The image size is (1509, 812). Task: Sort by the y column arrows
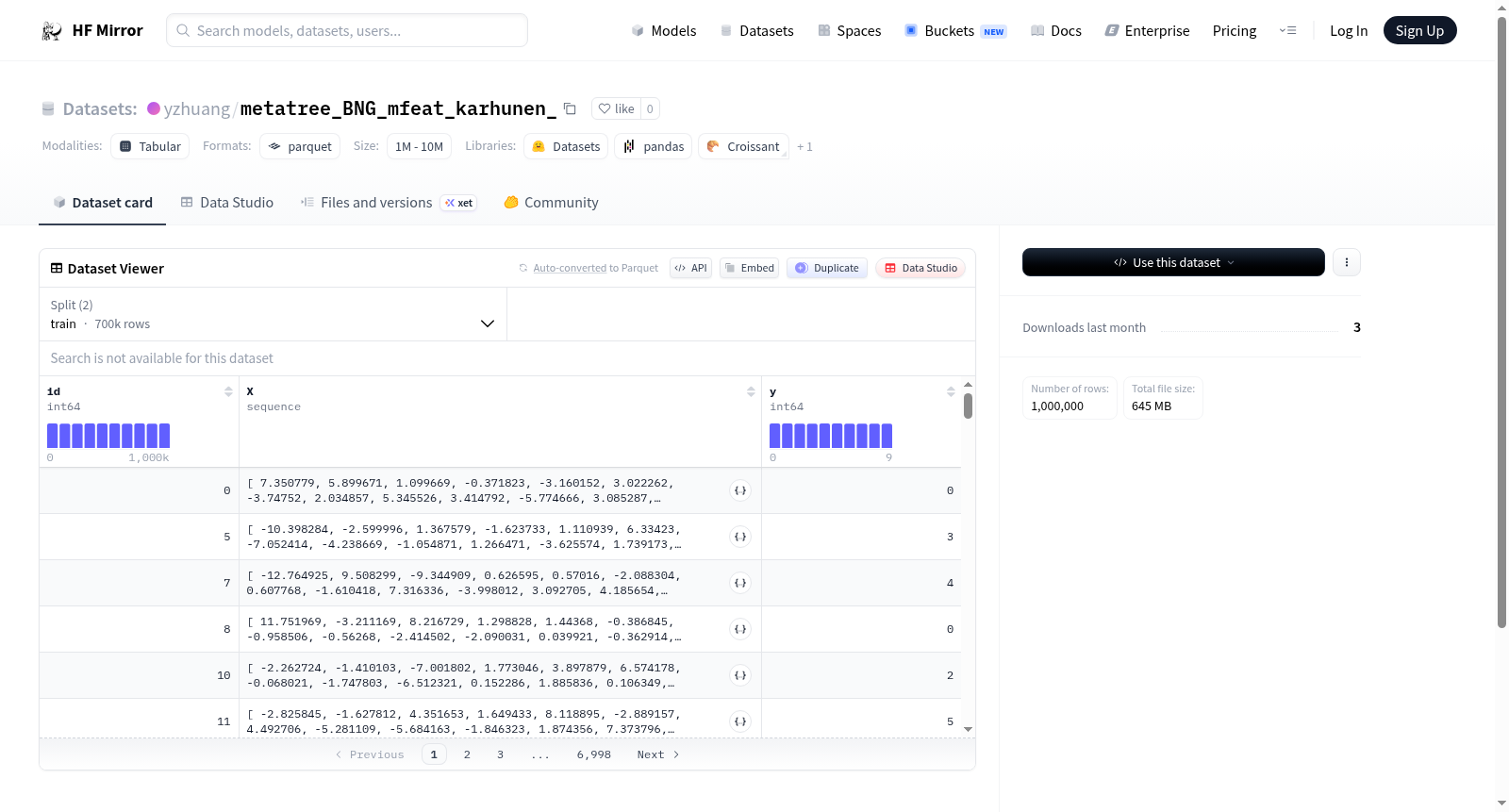951,391
